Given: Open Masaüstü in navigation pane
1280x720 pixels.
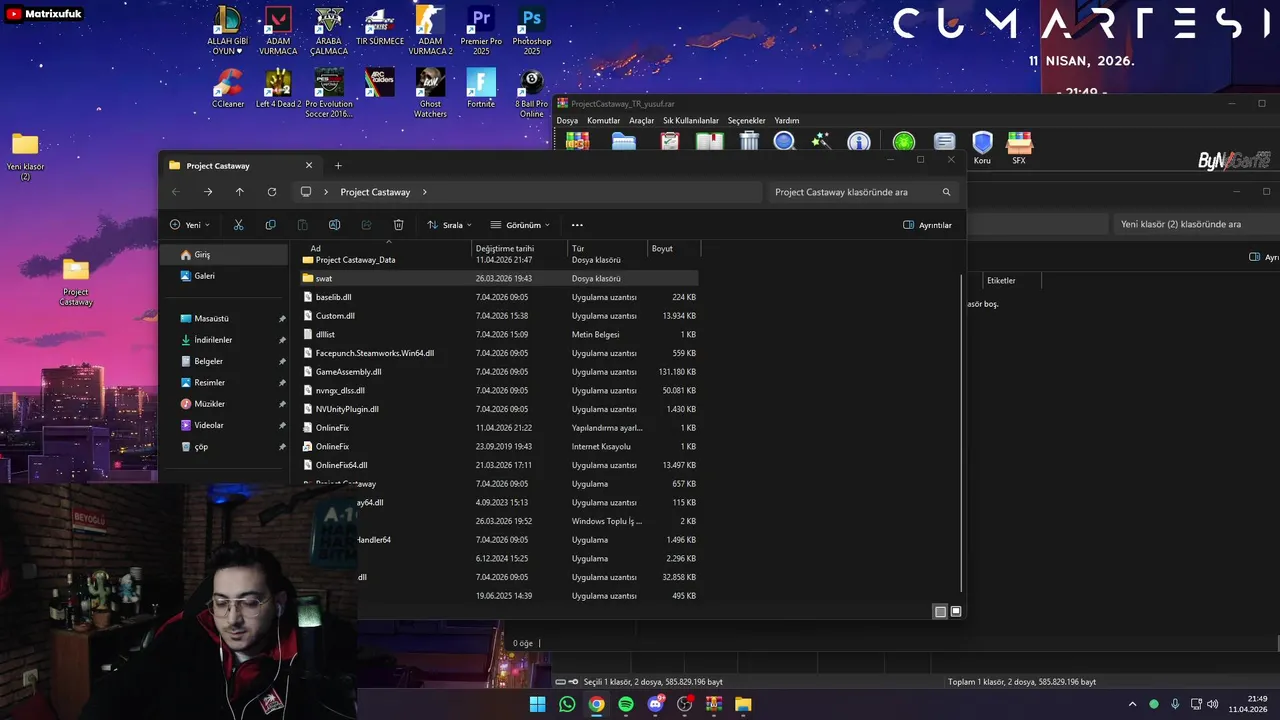Looking at the screenshot, I should 224,319.
